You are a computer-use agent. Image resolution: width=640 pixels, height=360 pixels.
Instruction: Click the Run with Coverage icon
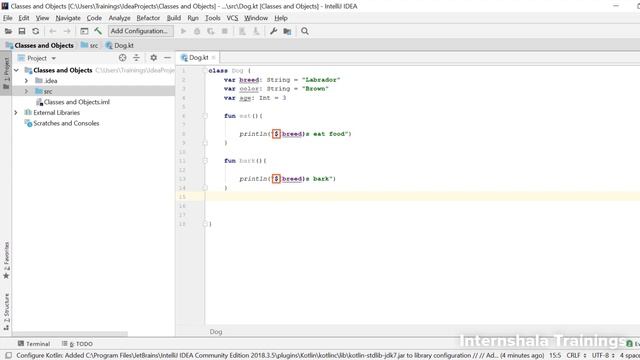(211, 31)
